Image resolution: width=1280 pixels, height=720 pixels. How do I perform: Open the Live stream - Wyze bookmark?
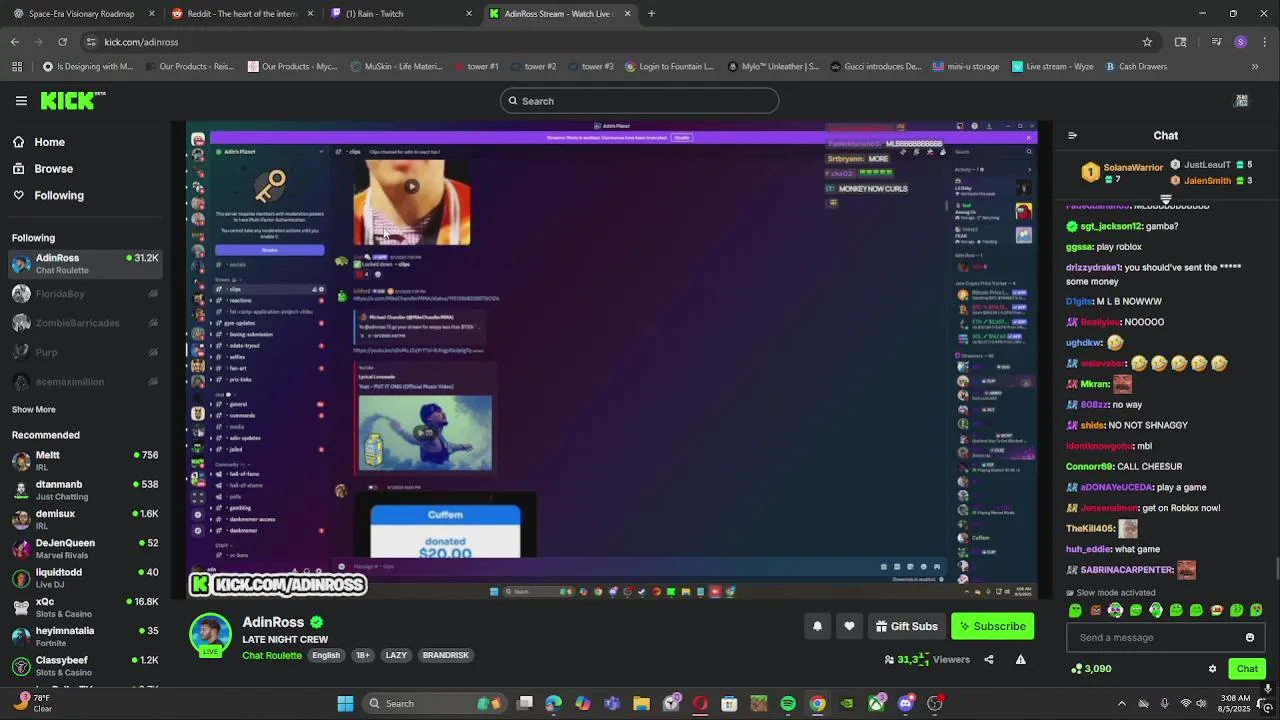pyautogui.click(x=1052, y=67)
